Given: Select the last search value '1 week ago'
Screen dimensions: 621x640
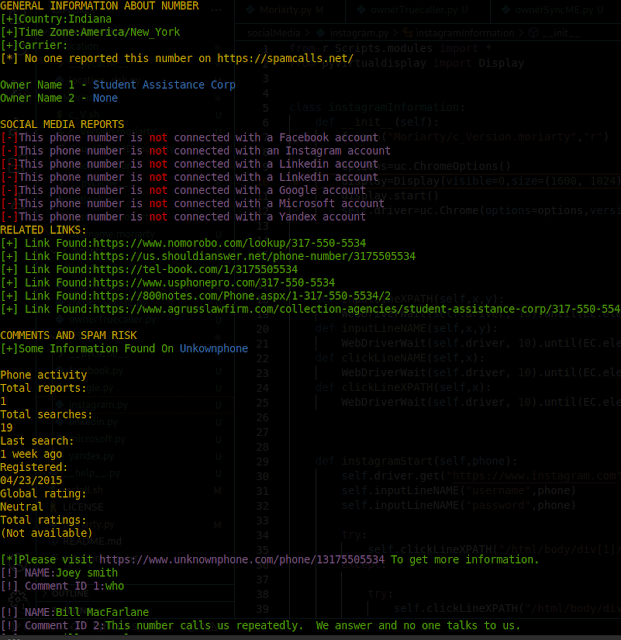Looking at the screenshot, I should pyautogui.click(x=31, y=454).
